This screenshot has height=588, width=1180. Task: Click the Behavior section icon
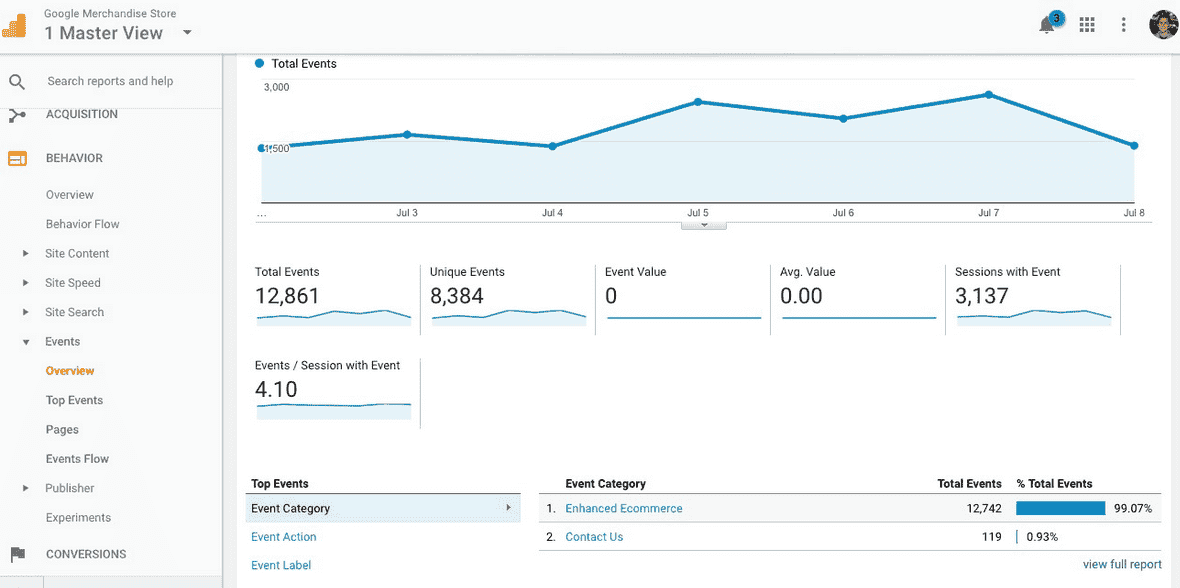[x=17, y=158]
